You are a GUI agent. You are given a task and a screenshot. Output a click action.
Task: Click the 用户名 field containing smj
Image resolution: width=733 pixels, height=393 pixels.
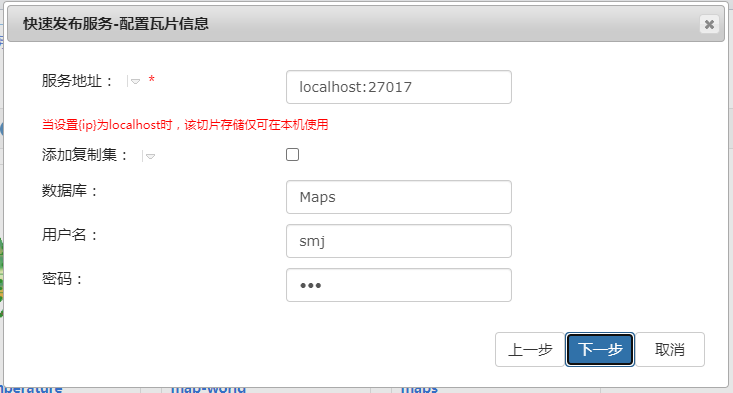click(399, 241)
